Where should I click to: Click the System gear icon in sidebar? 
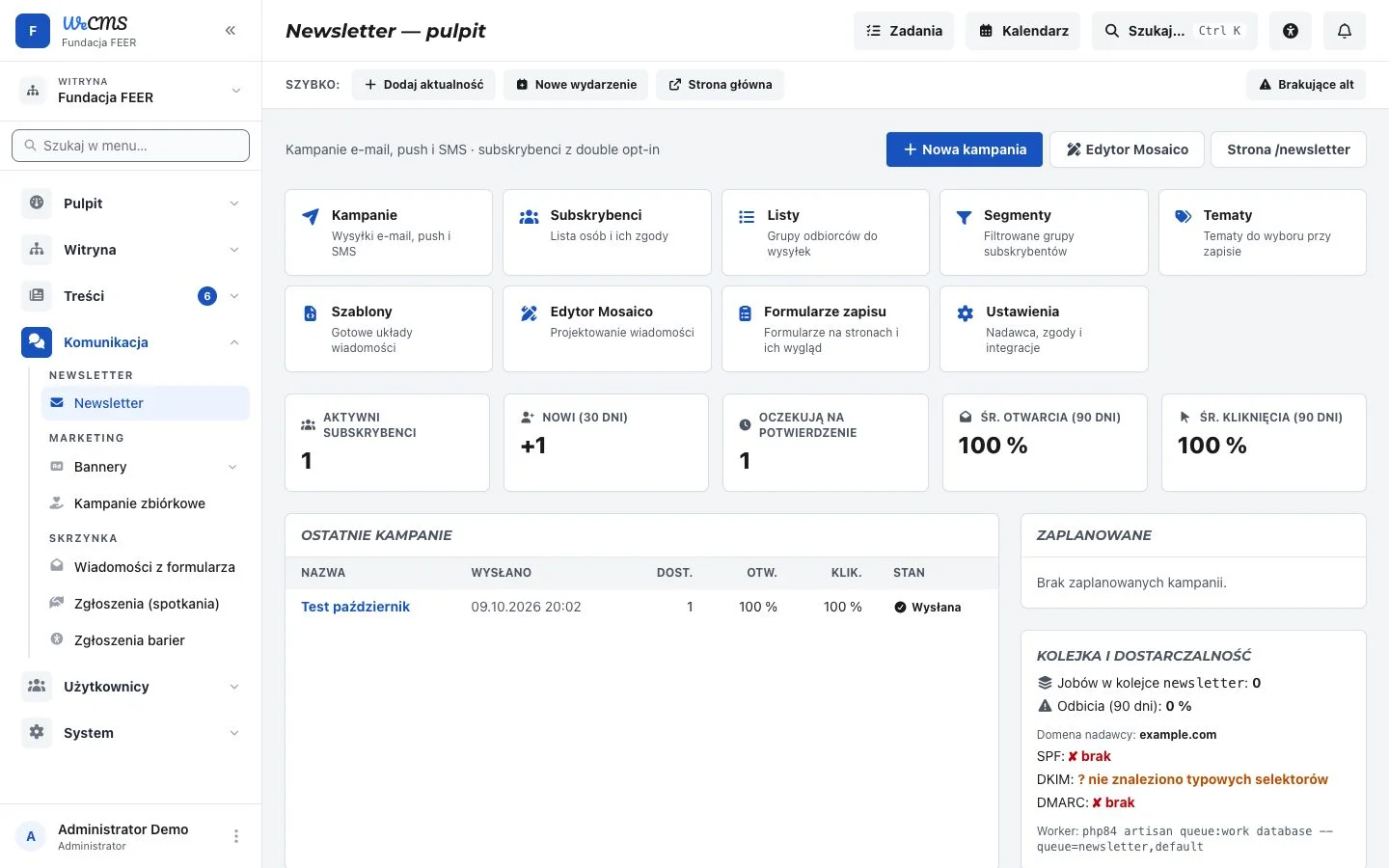(37, 733)
